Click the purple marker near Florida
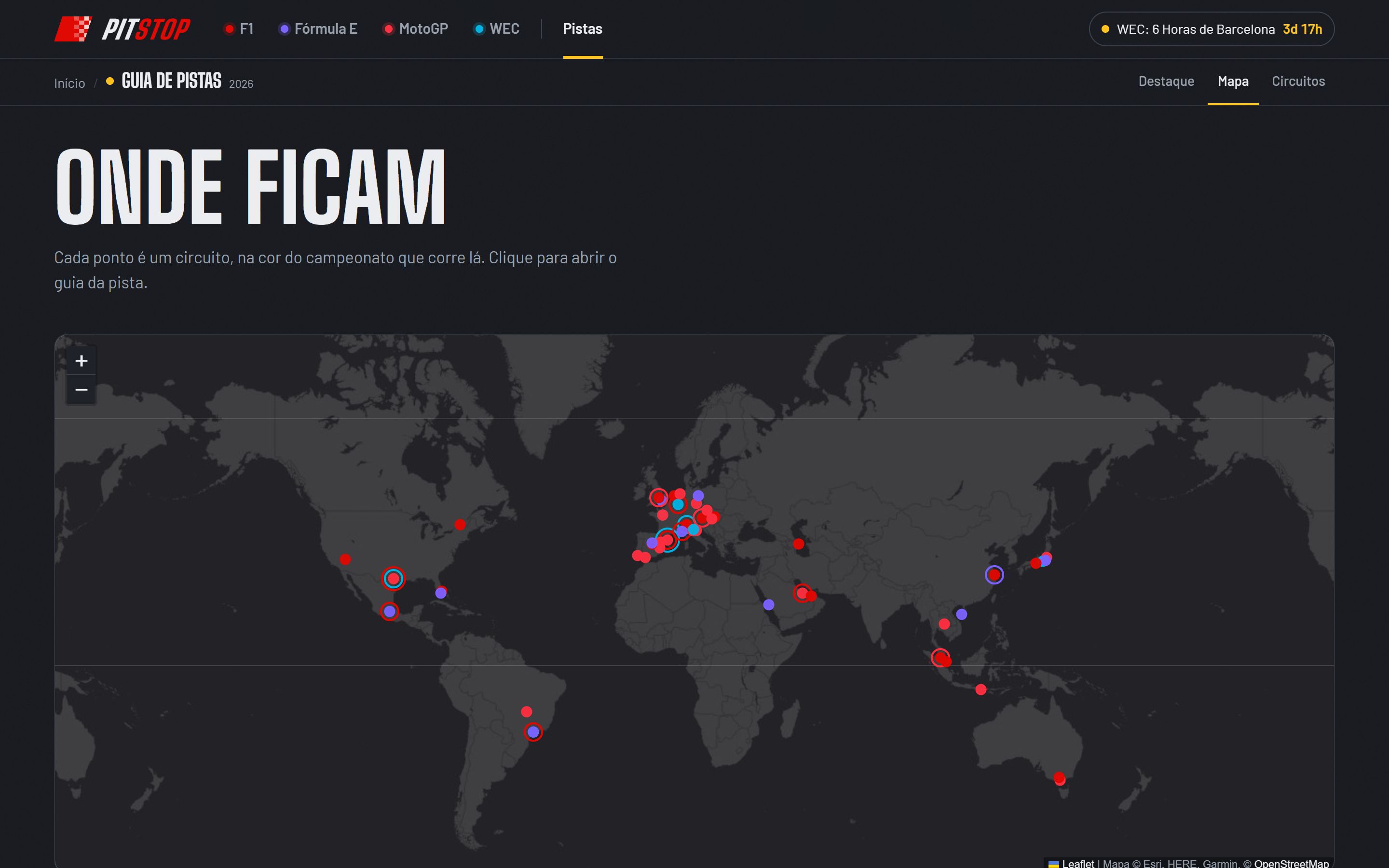Image resolution: width=1389 pixels, height=868 pixels. 440,593
